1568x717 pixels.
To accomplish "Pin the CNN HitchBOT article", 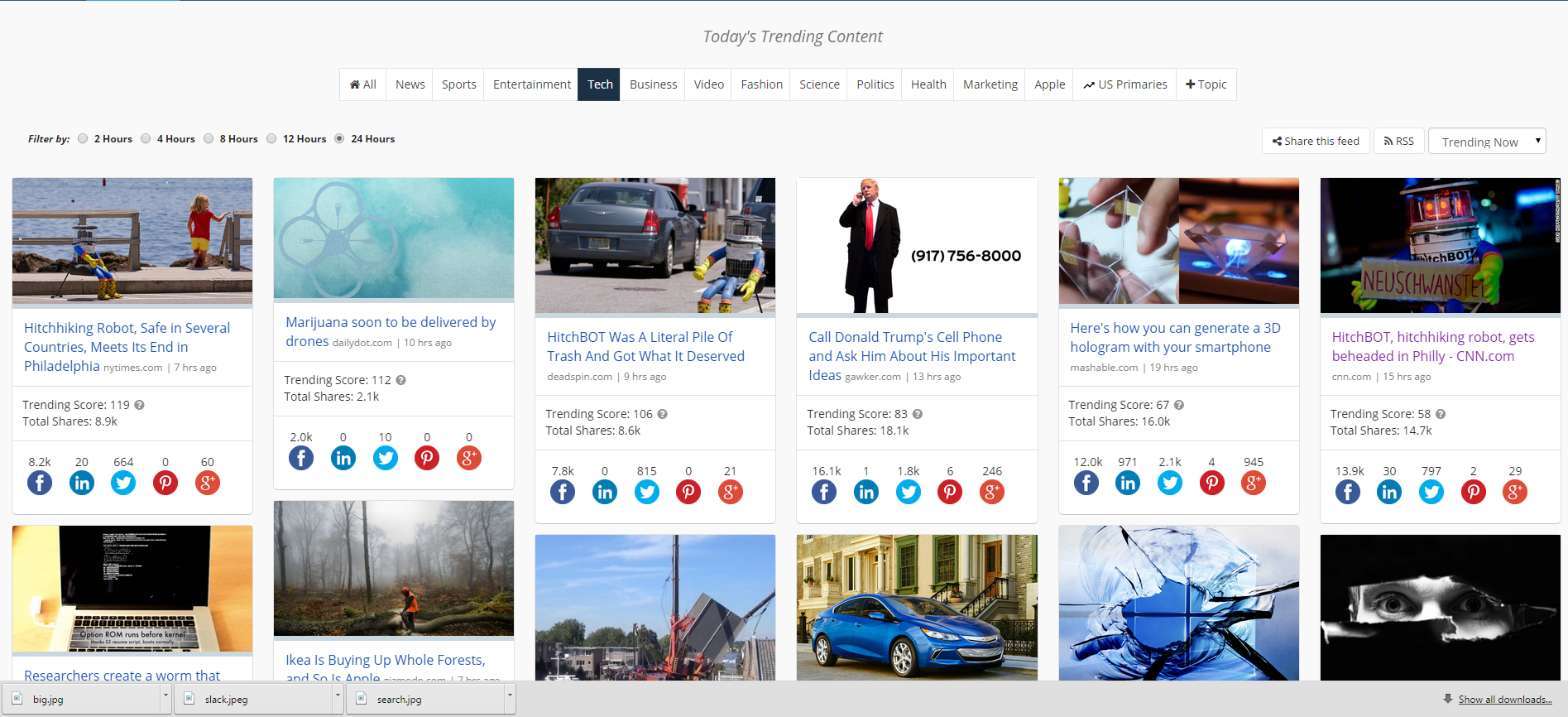I will (1474, 492).
